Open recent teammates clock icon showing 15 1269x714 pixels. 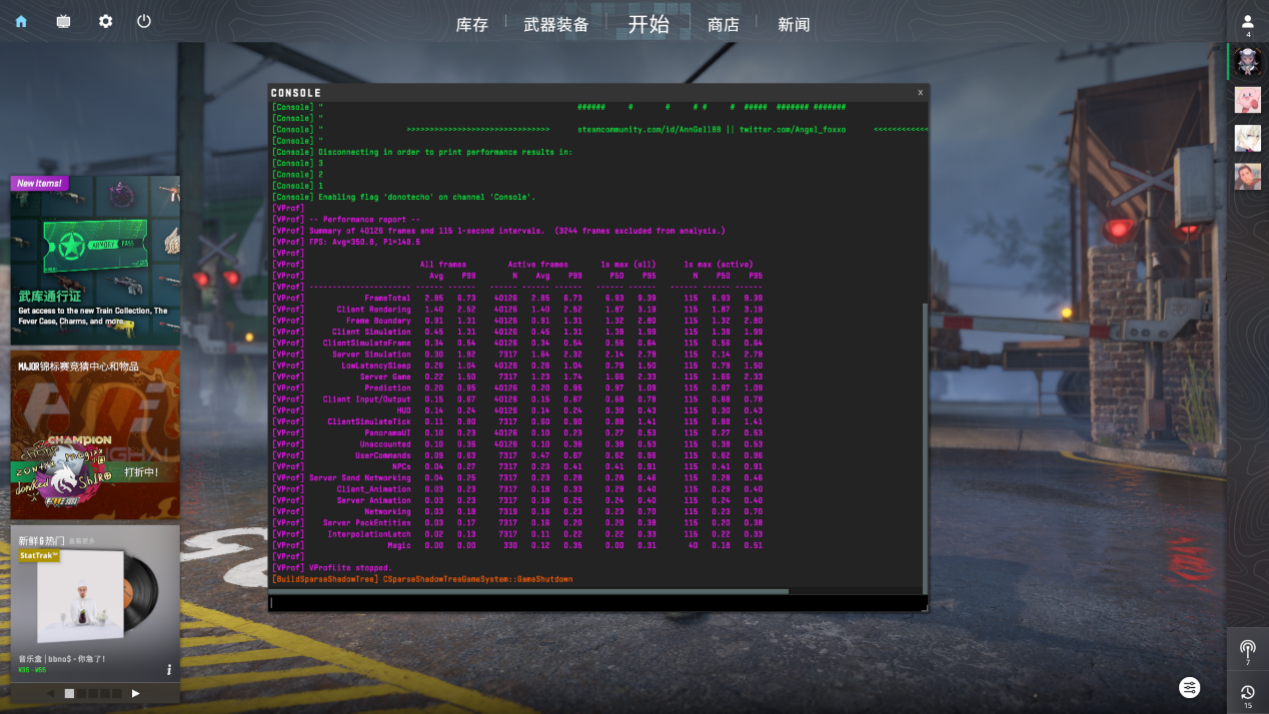(1247, 693)
